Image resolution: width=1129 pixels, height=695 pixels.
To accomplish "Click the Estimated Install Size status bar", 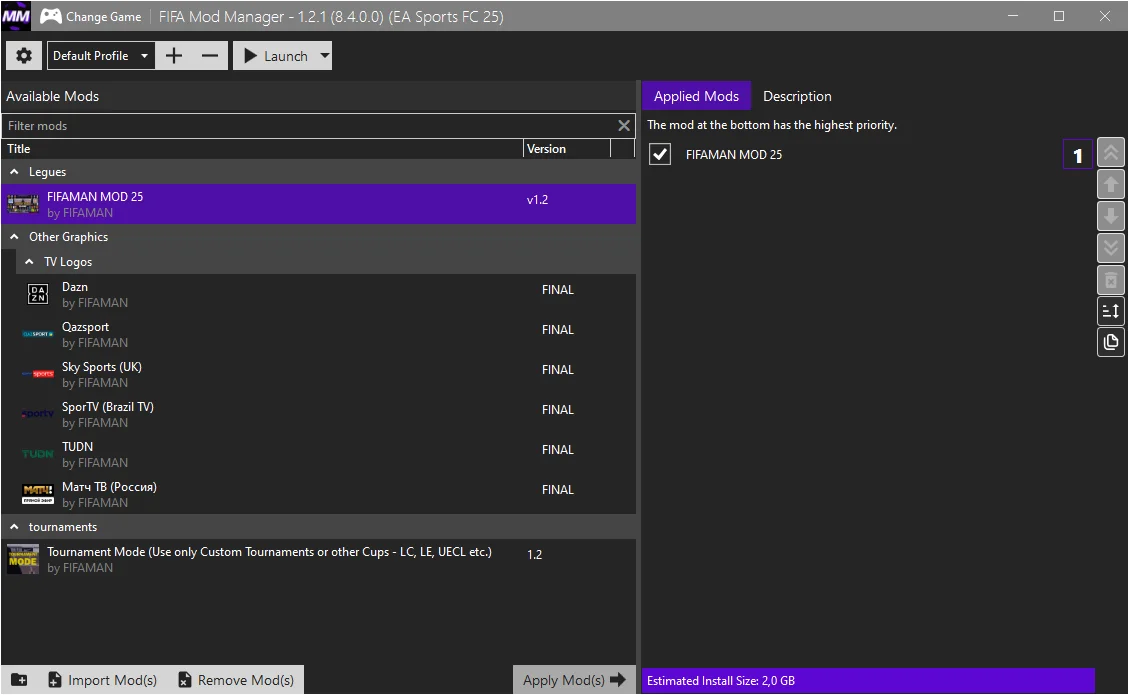I will [868, 681].
